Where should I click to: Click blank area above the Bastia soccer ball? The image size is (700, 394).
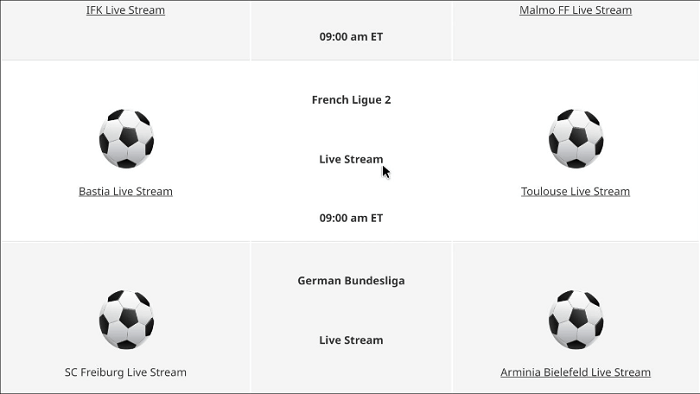pos(125,85)
